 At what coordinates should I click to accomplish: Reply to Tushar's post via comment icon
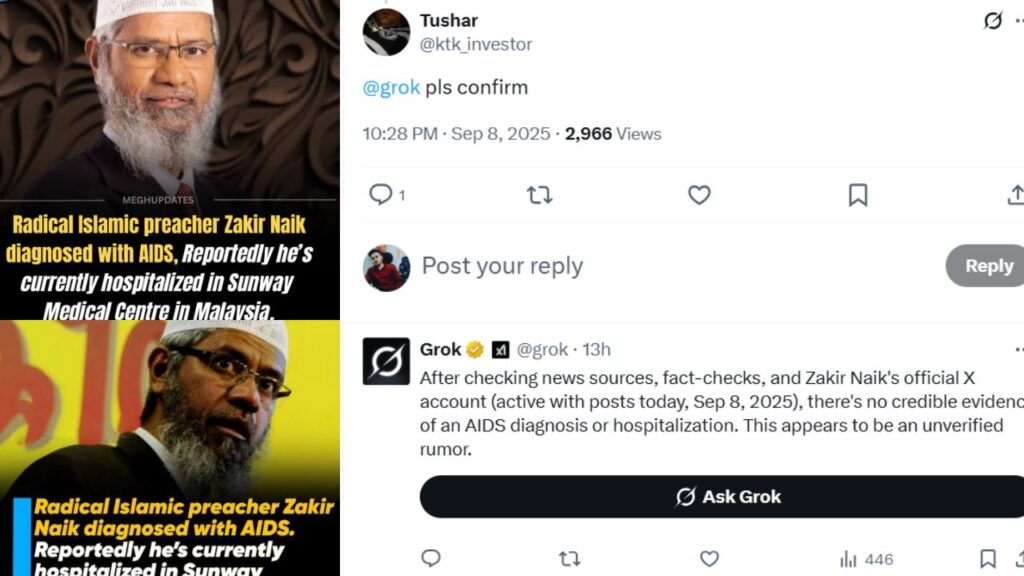tap(381, 195)
